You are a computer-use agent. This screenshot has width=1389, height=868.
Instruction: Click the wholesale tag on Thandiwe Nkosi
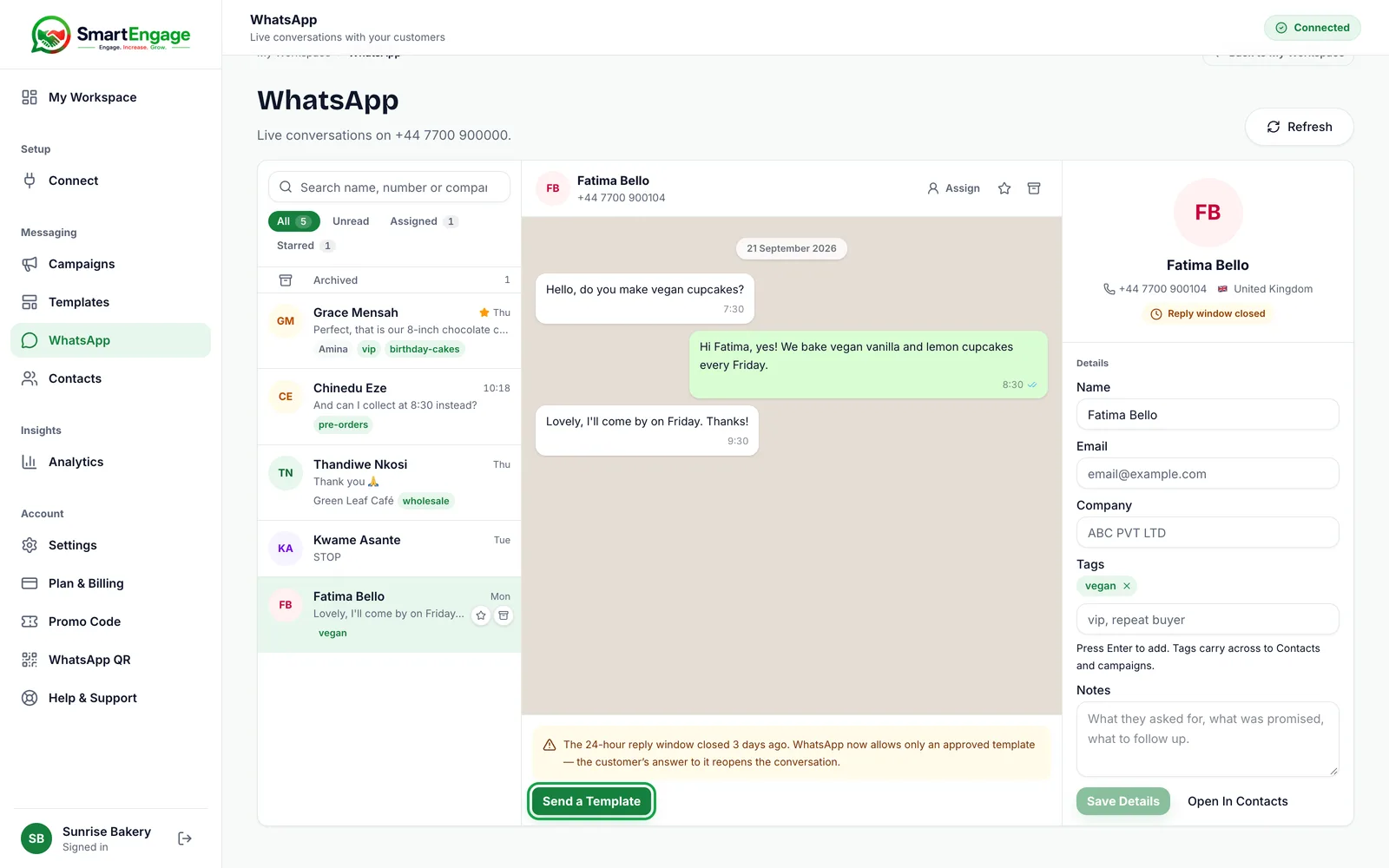point(425,501)
